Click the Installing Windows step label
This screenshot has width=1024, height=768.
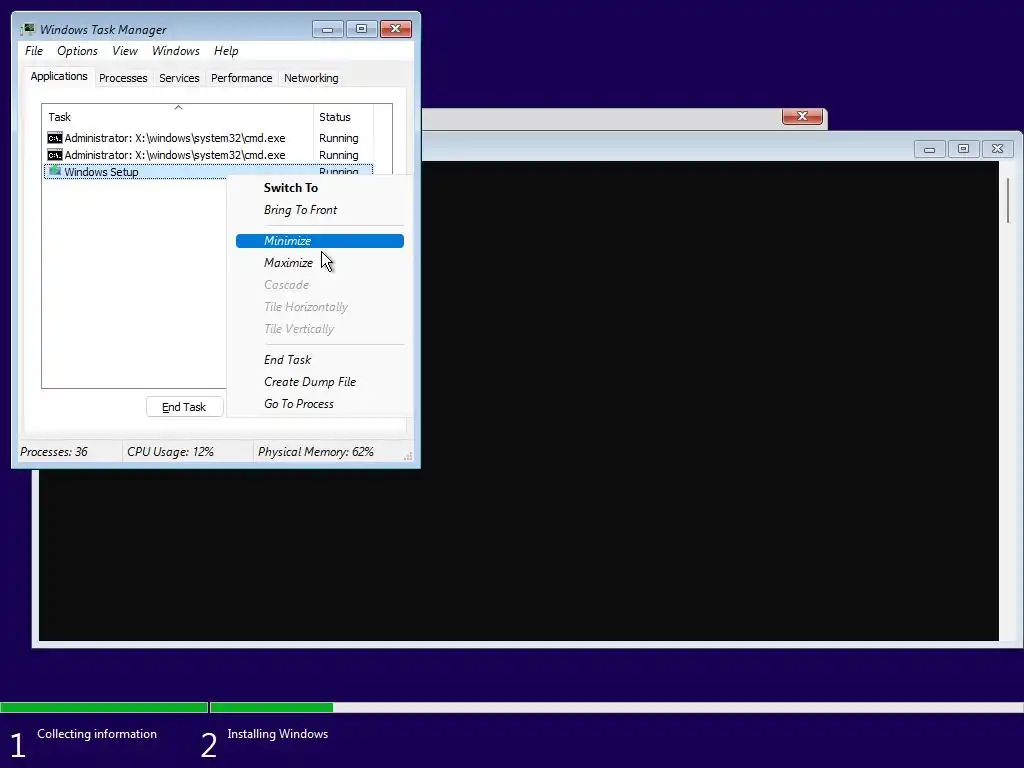coord(278,734)
